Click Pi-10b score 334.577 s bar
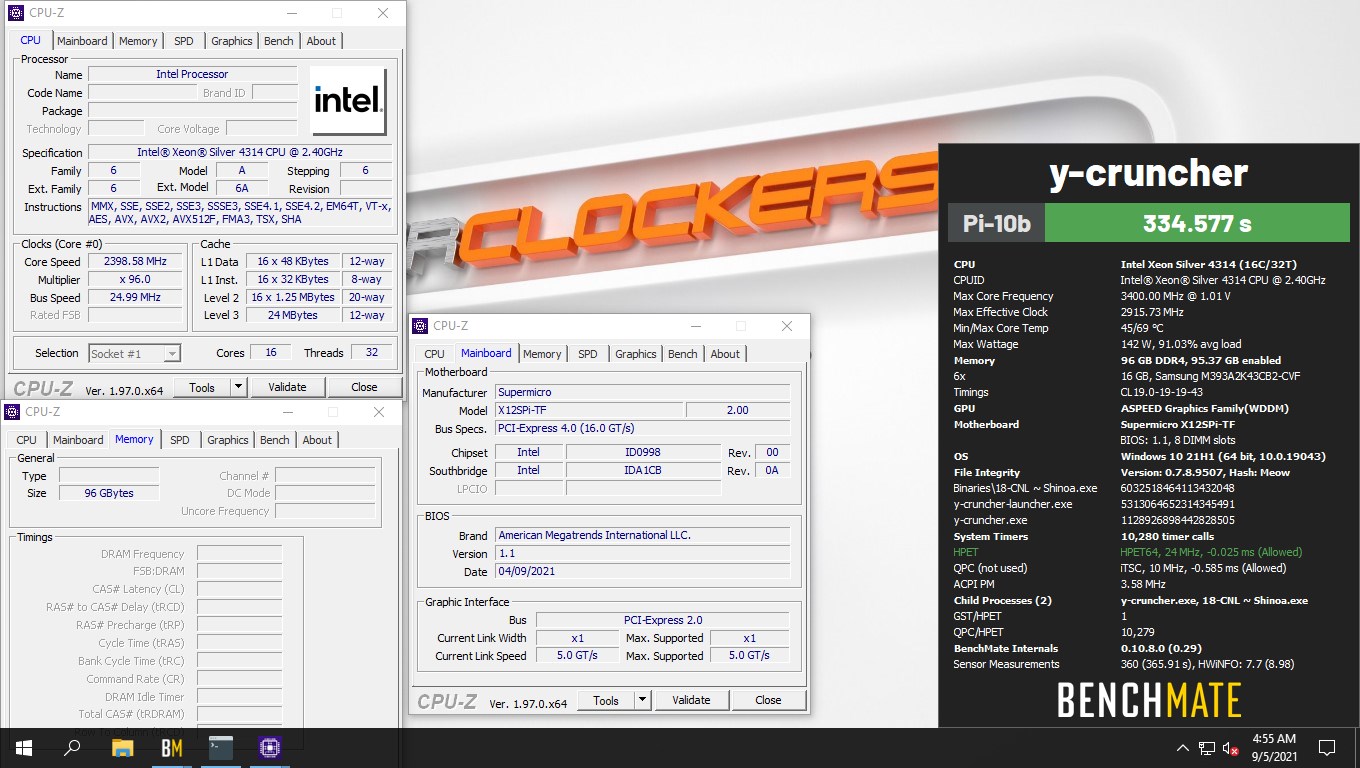This screenshot has width=1360, height=768. (1197, 223)
